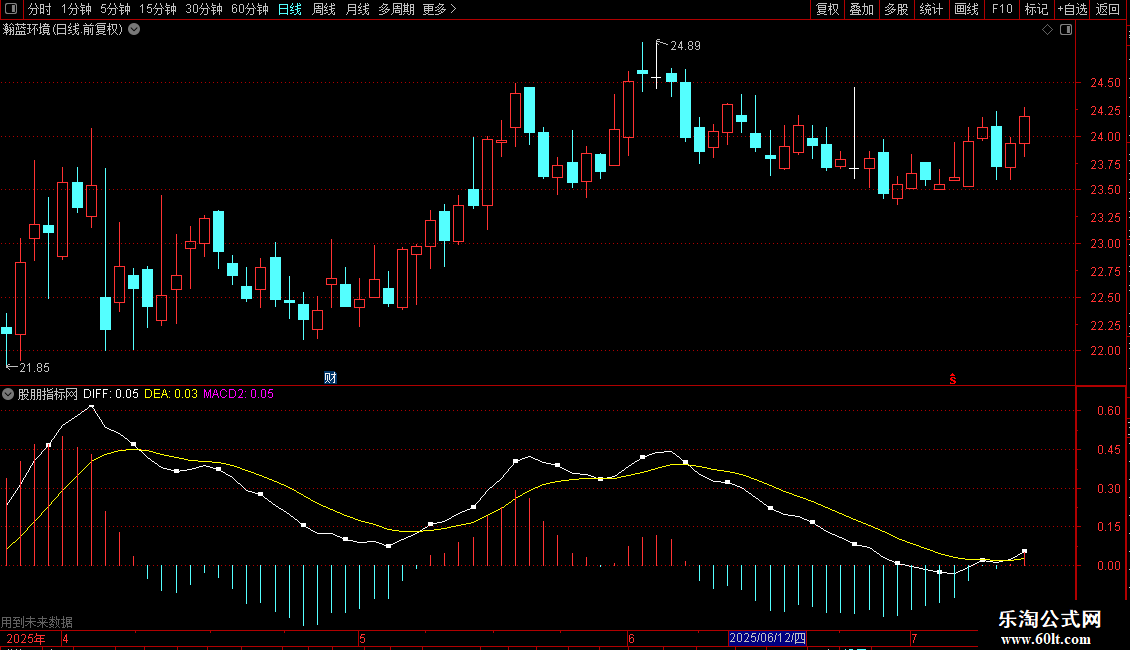Click the 返回 back button
This screenshot has height=650, width=1130.
coord(1108,9)
